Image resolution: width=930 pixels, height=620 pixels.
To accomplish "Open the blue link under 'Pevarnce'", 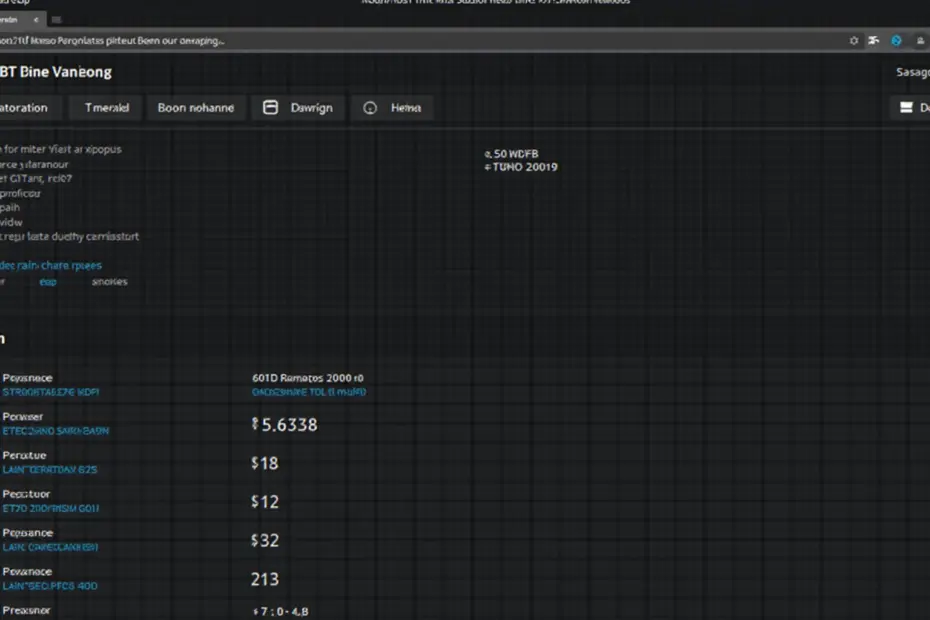I will point(50,586).
